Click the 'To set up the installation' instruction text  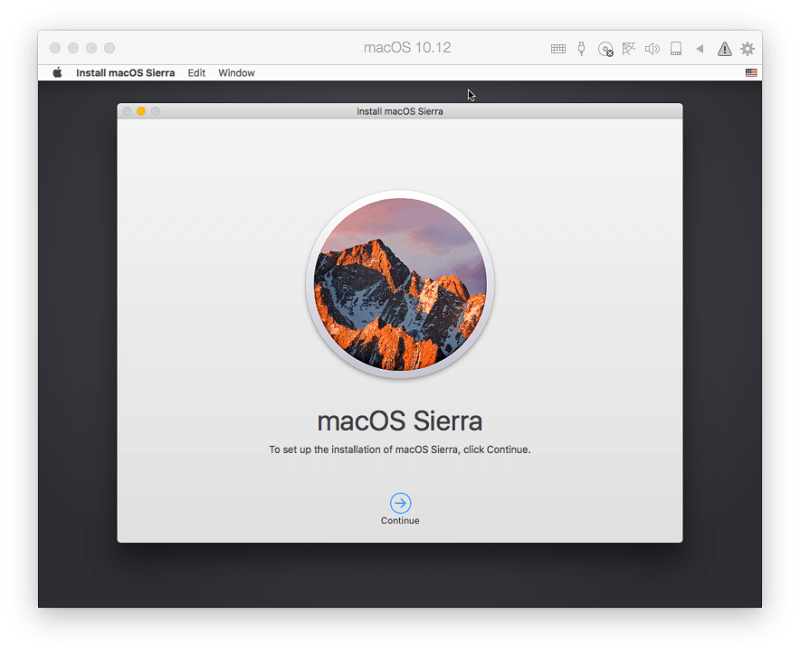(400, 449)
